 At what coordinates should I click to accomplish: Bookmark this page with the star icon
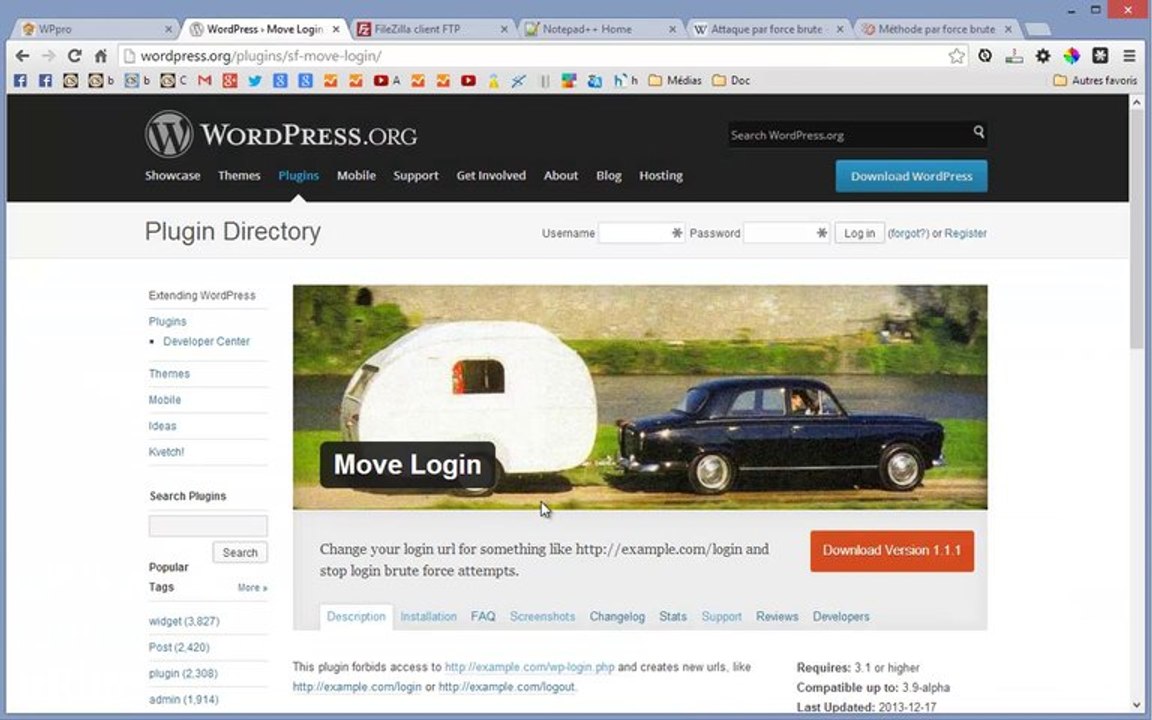click(x=956, y=56)
